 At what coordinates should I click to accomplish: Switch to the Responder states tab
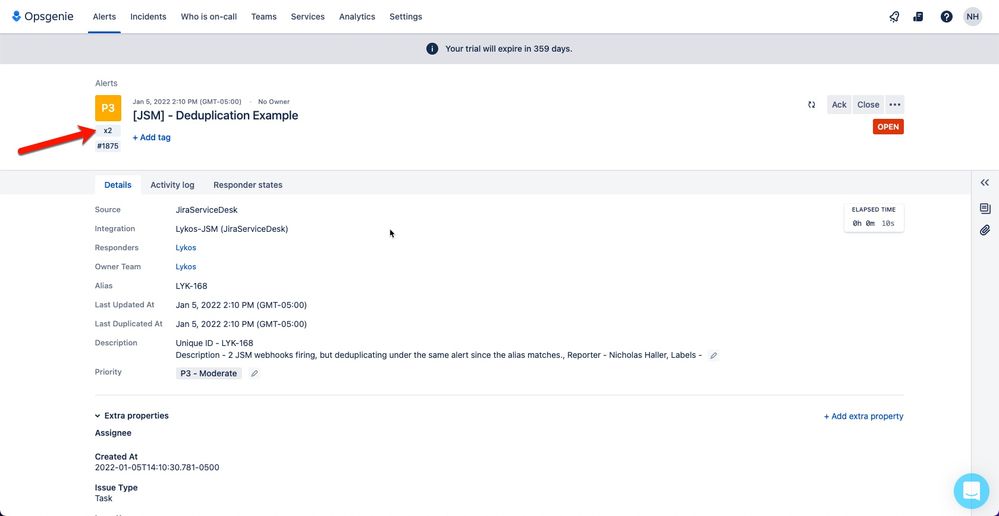point(248,185)
